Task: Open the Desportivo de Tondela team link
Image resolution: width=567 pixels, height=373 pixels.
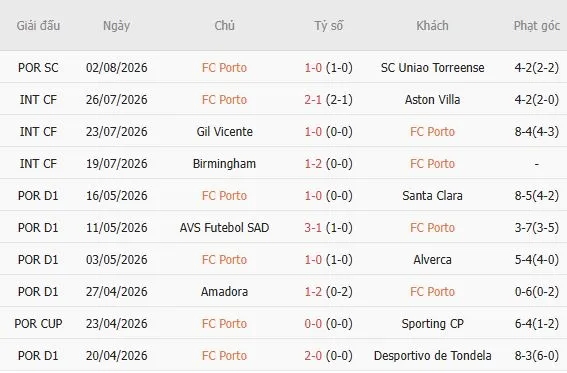Action: point(432,355)
